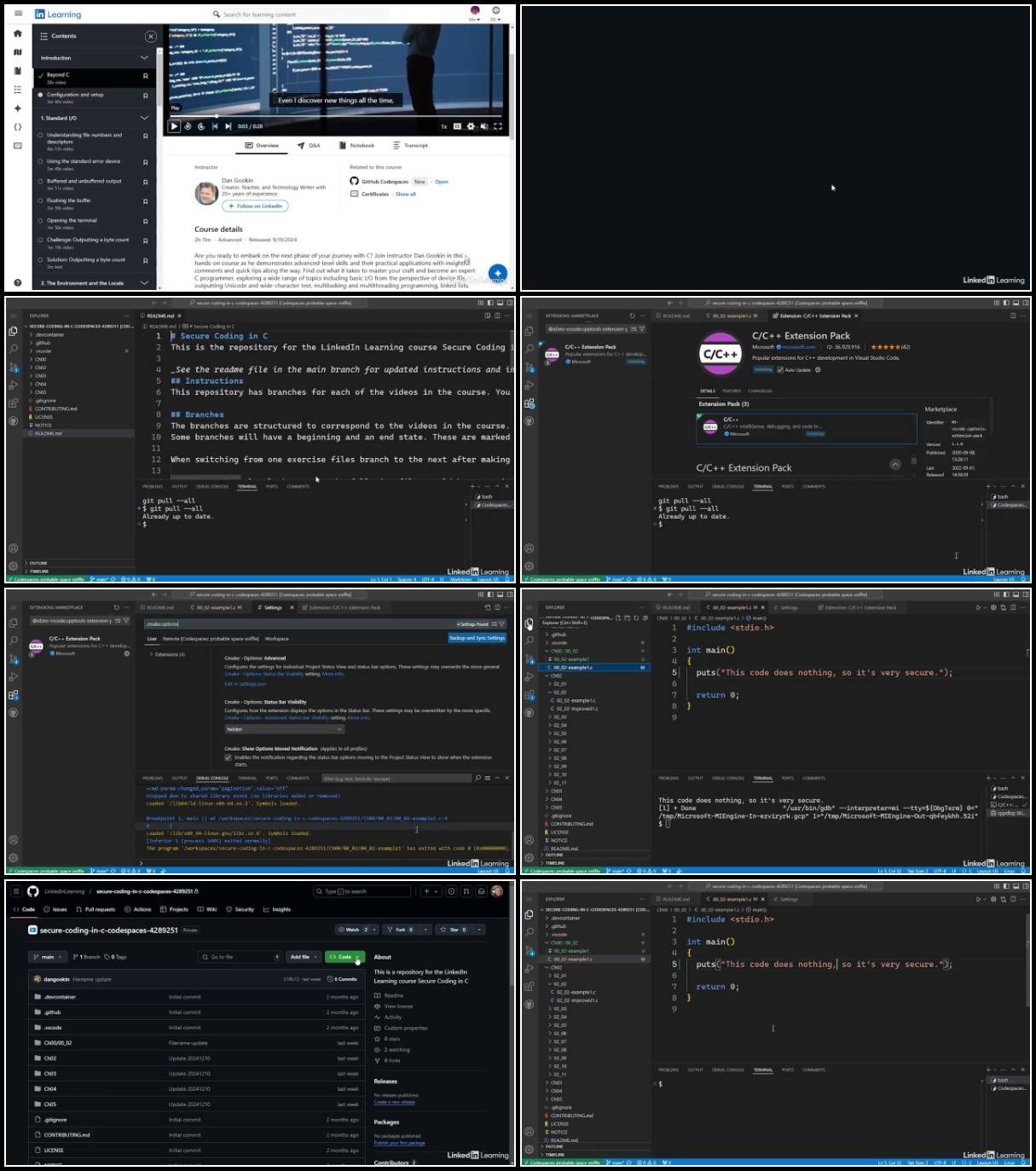The width and height of the screenshot is (1036, 1171).
Task: Focus the 'Search for learning content' field
Action: [x=298, y=14]
